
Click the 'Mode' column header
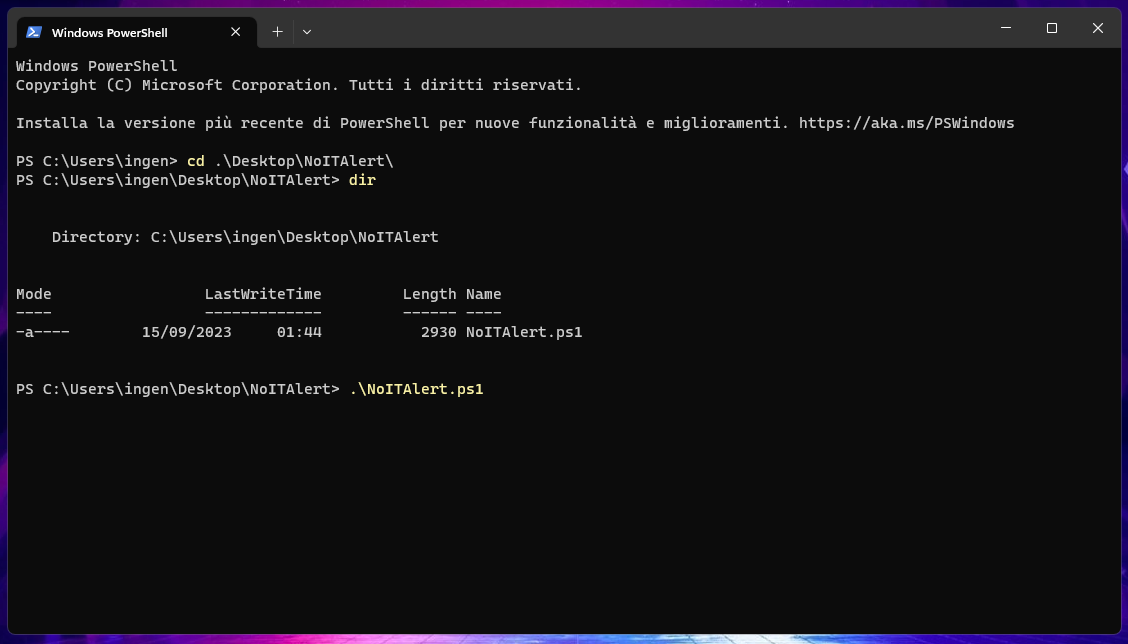34,294
